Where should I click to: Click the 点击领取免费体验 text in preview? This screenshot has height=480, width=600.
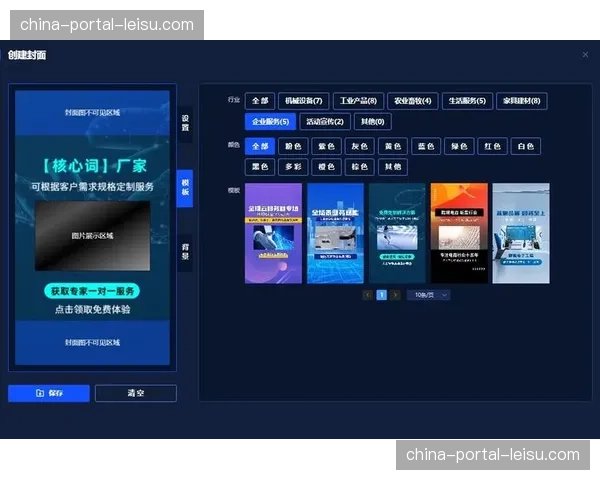click(x=92, y=309)
